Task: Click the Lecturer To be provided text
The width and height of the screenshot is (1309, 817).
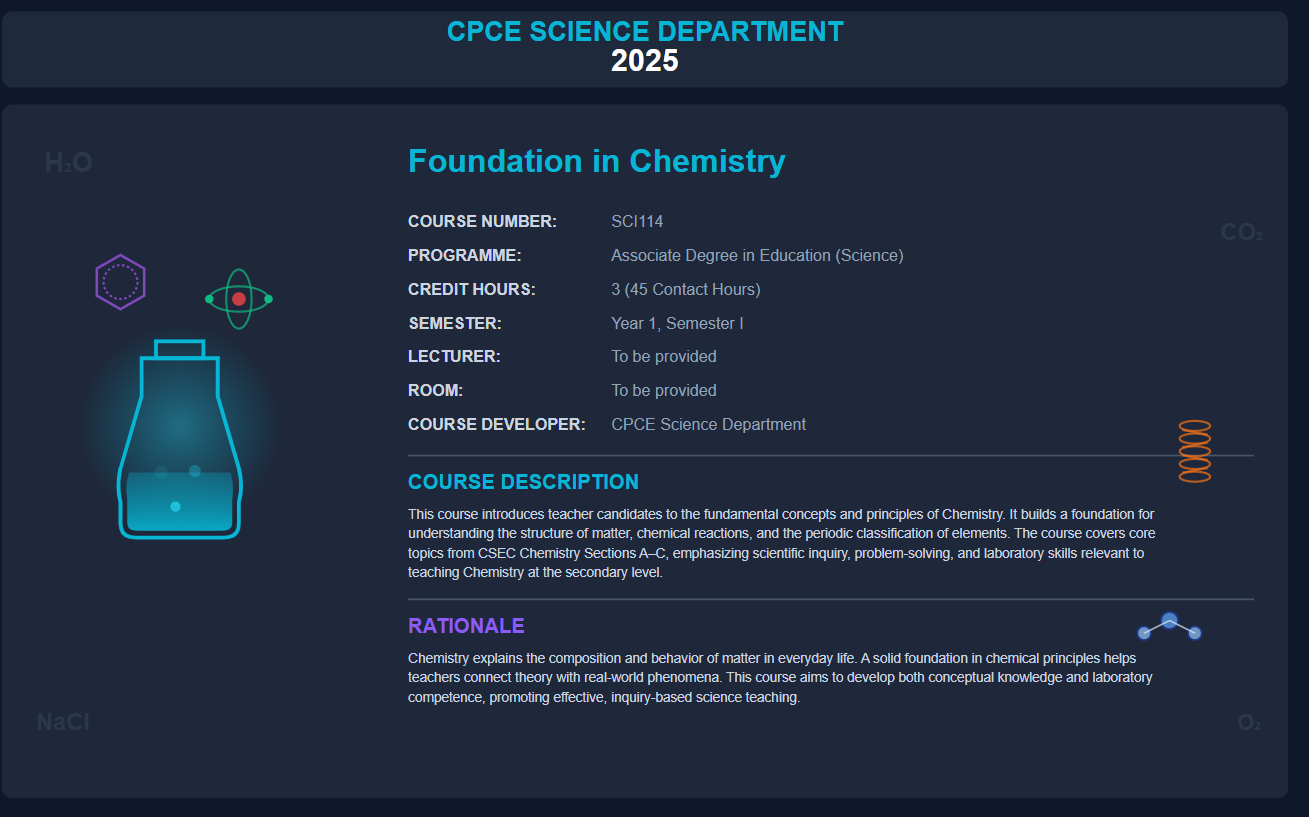Action: pos(664,356)
